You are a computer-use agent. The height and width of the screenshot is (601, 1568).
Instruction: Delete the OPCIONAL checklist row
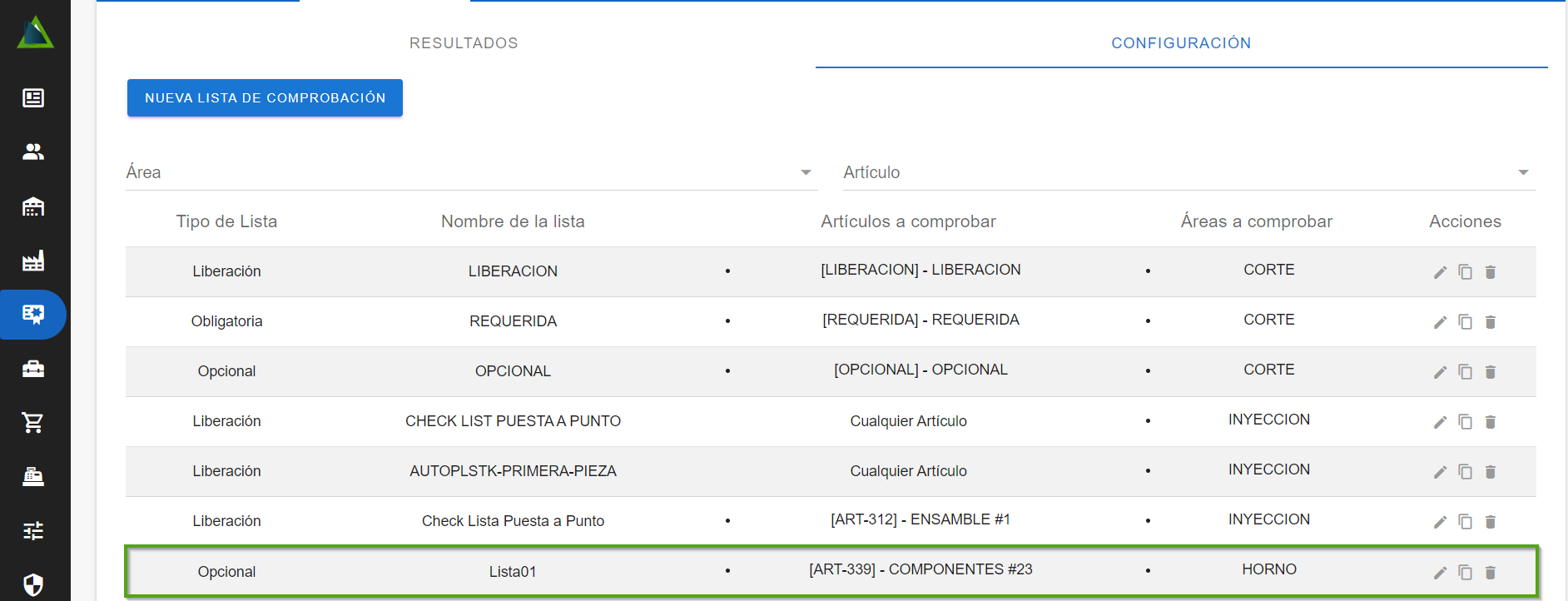[1490, 372]
